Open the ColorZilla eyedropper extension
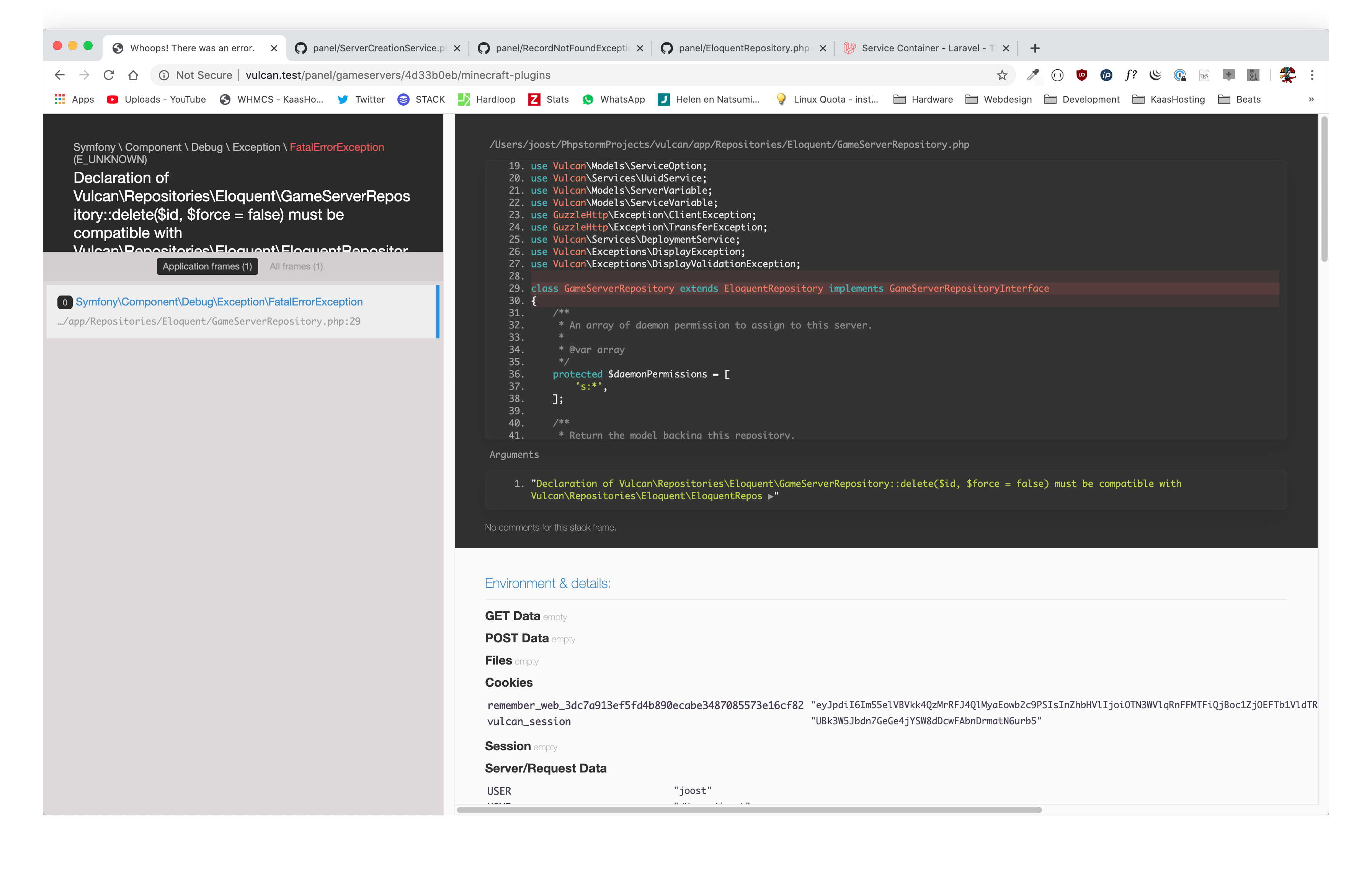 [x=1032, y=75]
